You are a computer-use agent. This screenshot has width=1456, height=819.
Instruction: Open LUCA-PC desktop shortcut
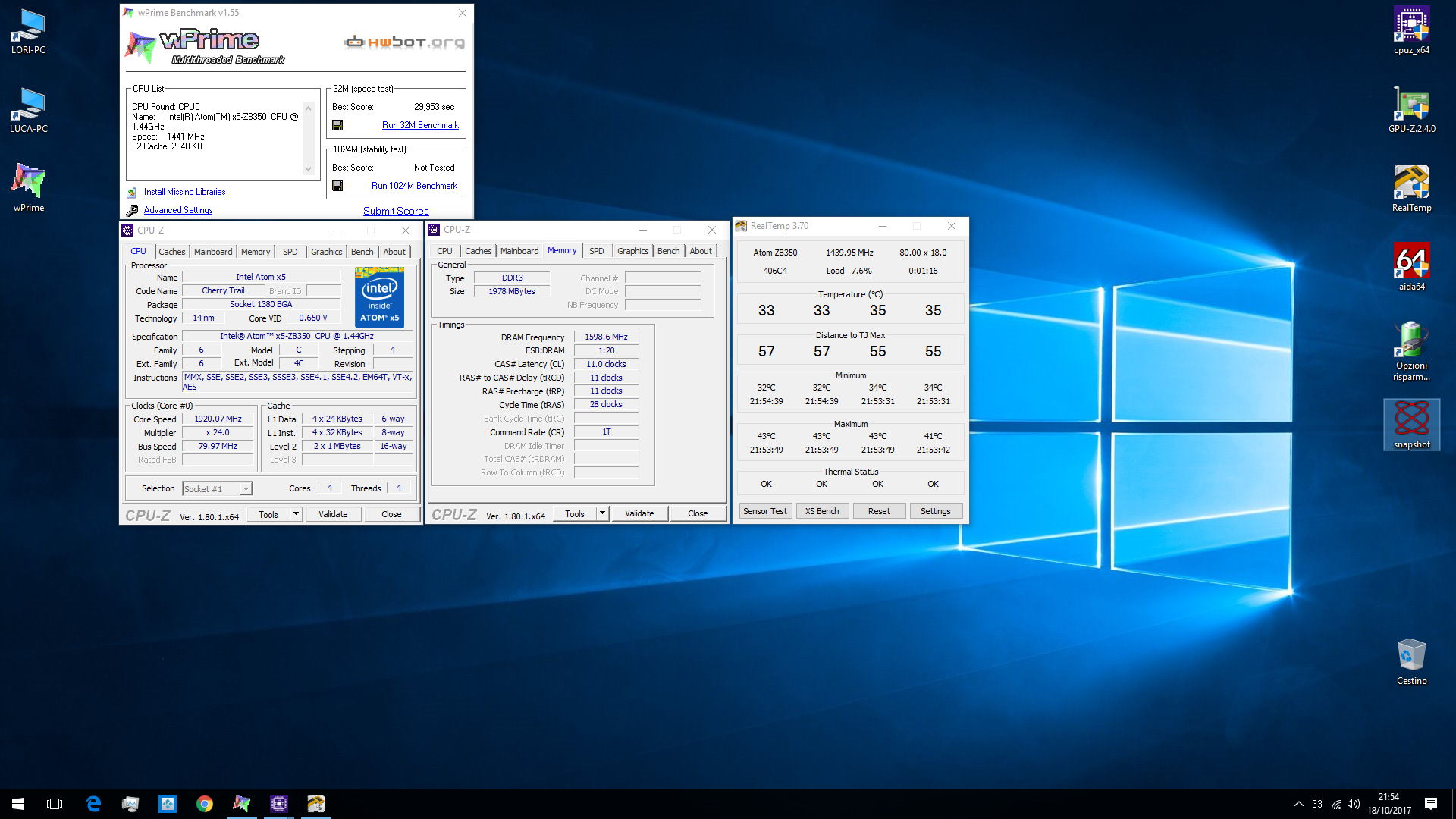28,111
